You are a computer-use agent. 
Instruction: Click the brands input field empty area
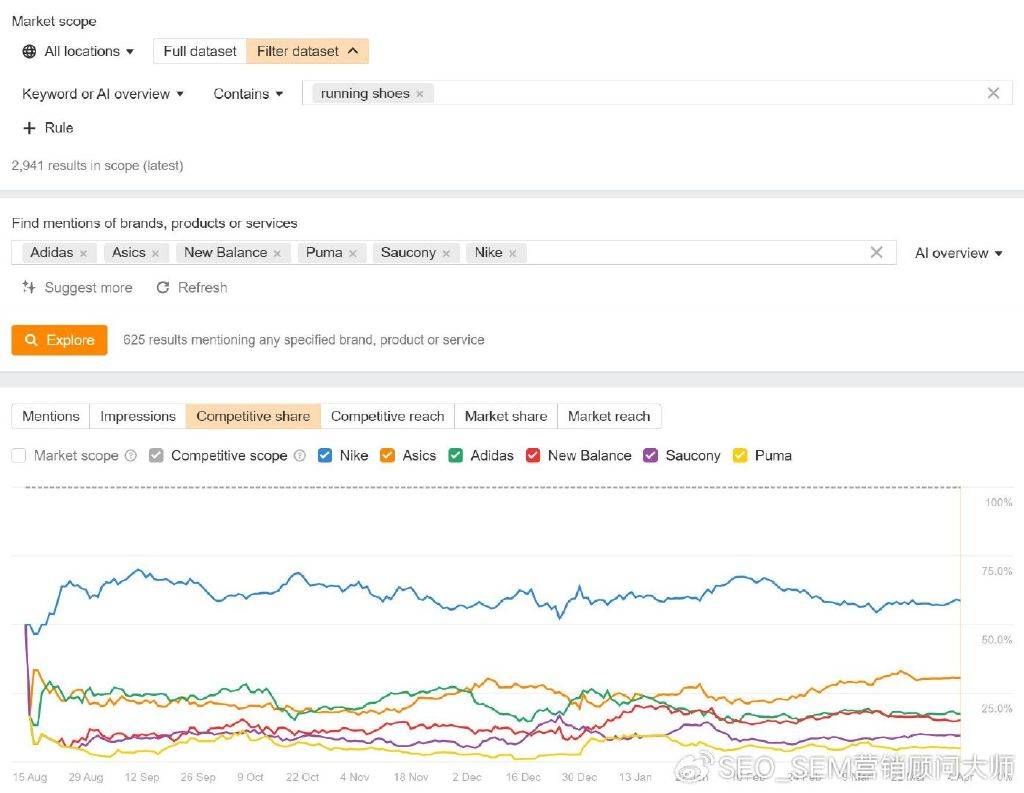click(x=696, y=253)
